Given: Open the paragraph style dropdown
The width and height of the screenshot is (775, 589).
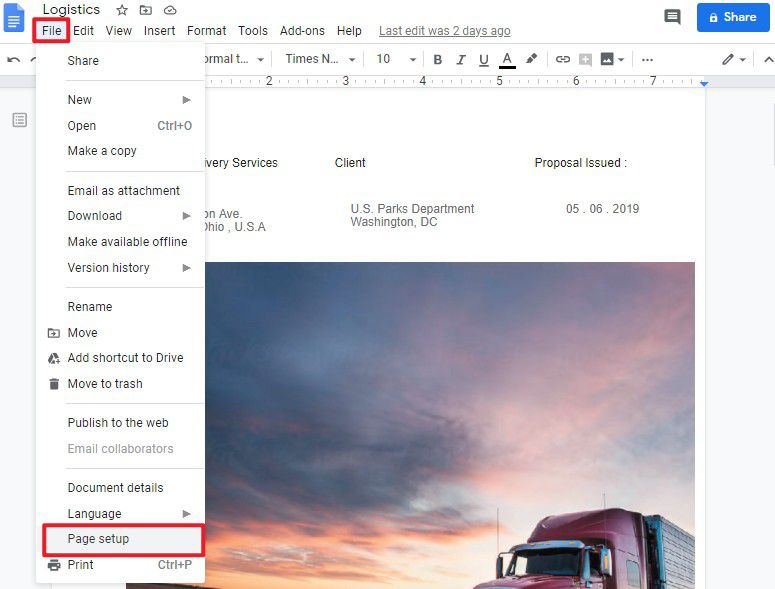Looking at the screenshot, I should click(235, 59).
